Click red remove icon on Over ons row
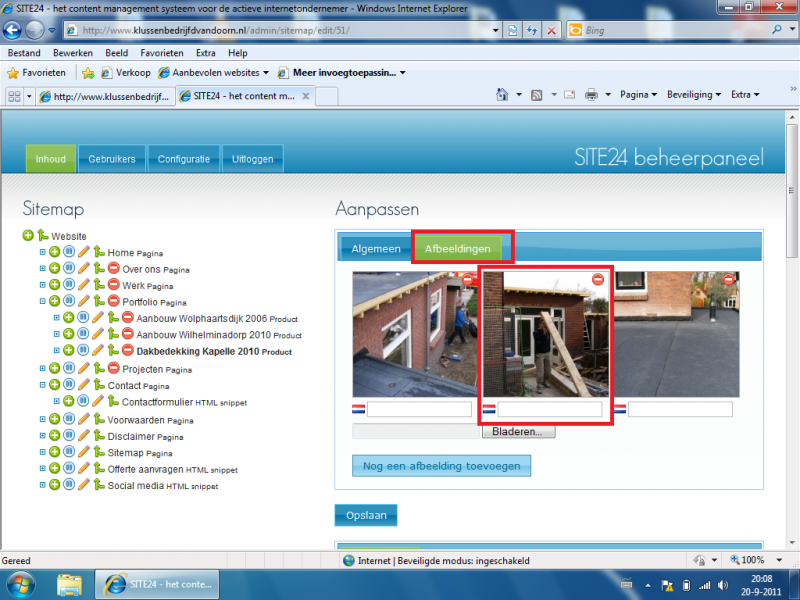The width and height of the screenshot is (800, 600). (114, 268)
